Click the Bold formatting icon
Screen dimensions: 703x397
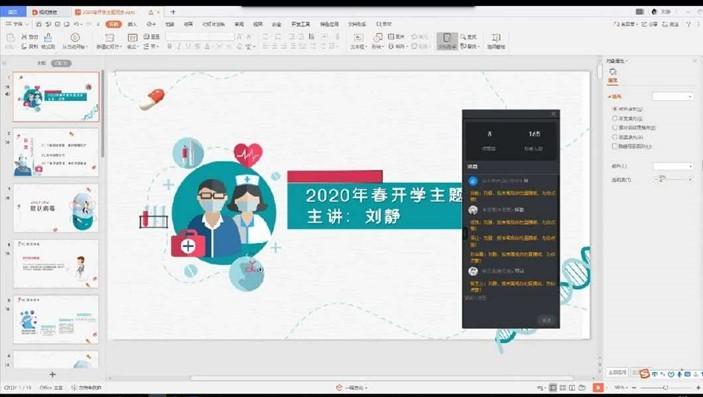169,46
